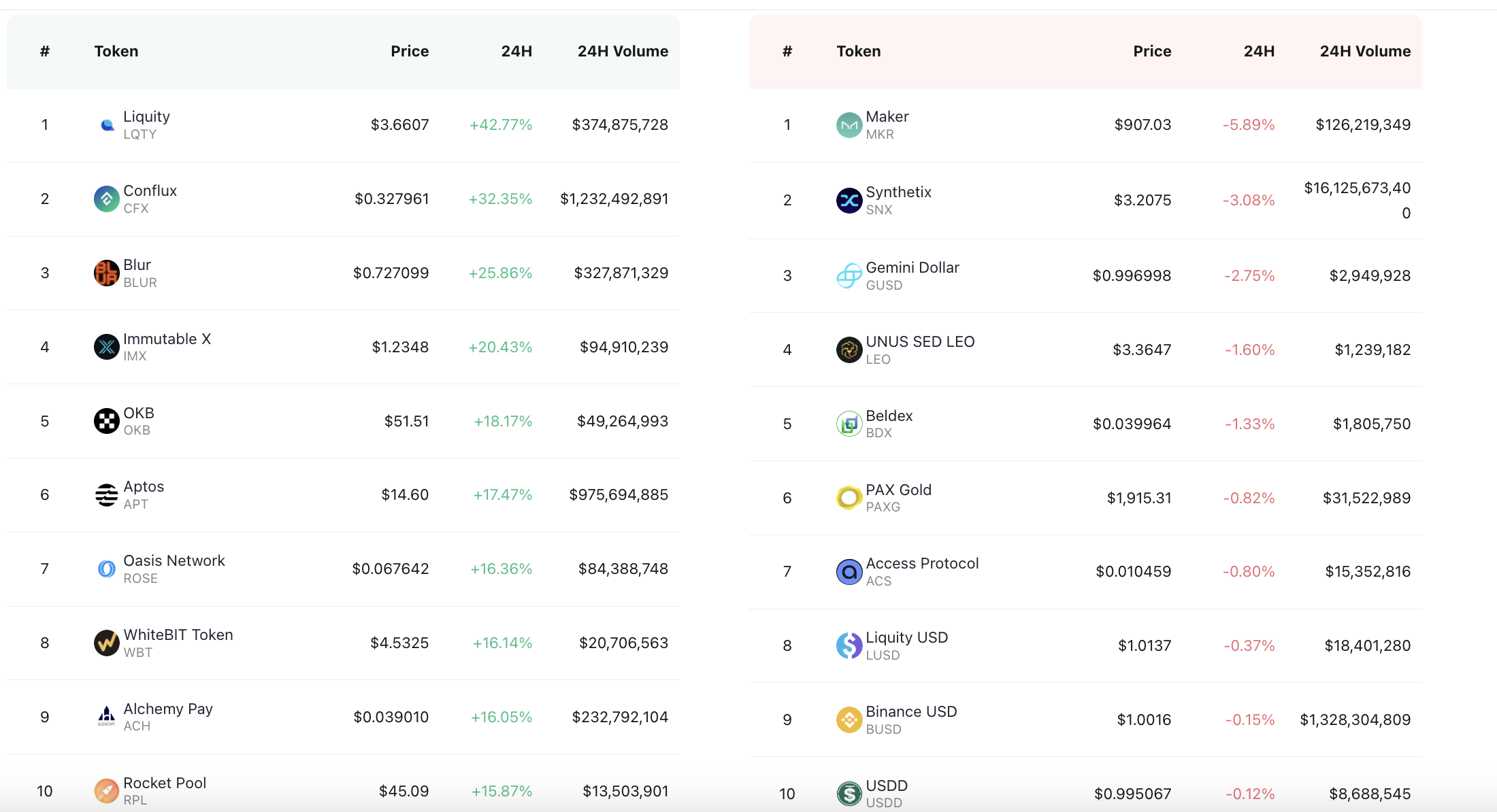The image size is (1497, 812).
Task: Sort losers table by 24H column
Action: click(1259, 52)
